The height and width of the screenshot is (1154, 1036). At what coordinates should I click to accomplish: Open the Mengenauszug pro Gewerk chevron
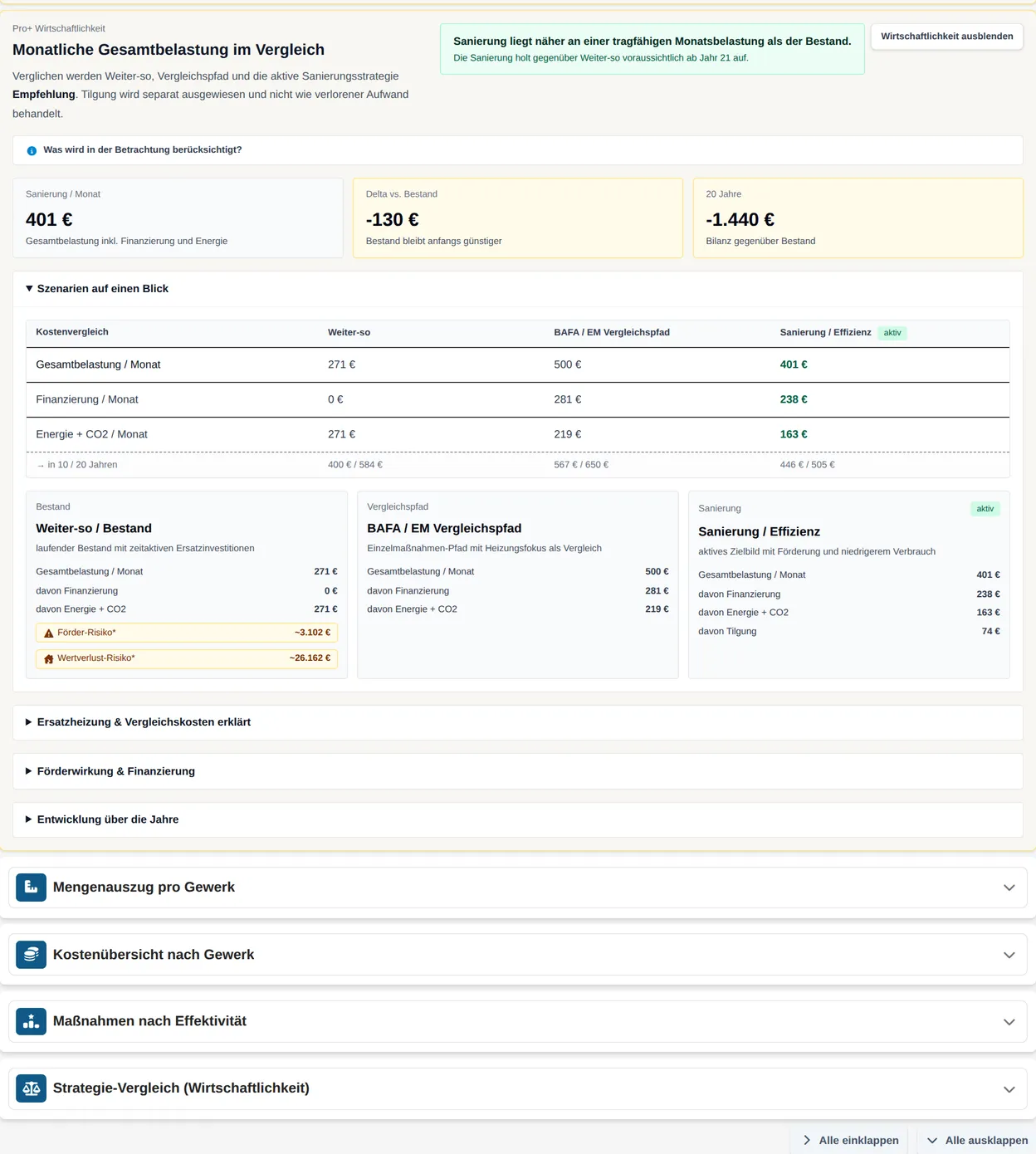(1009, 888)
